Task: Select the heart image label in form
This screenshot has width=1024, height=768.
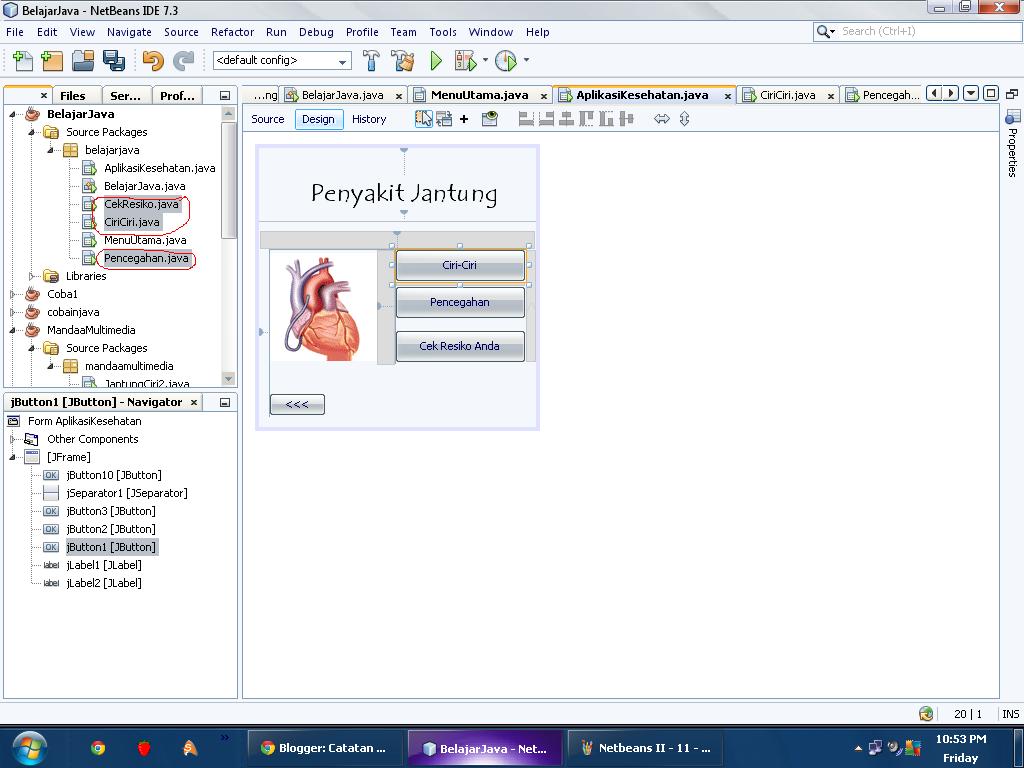Action: click(x=323, y=306)
